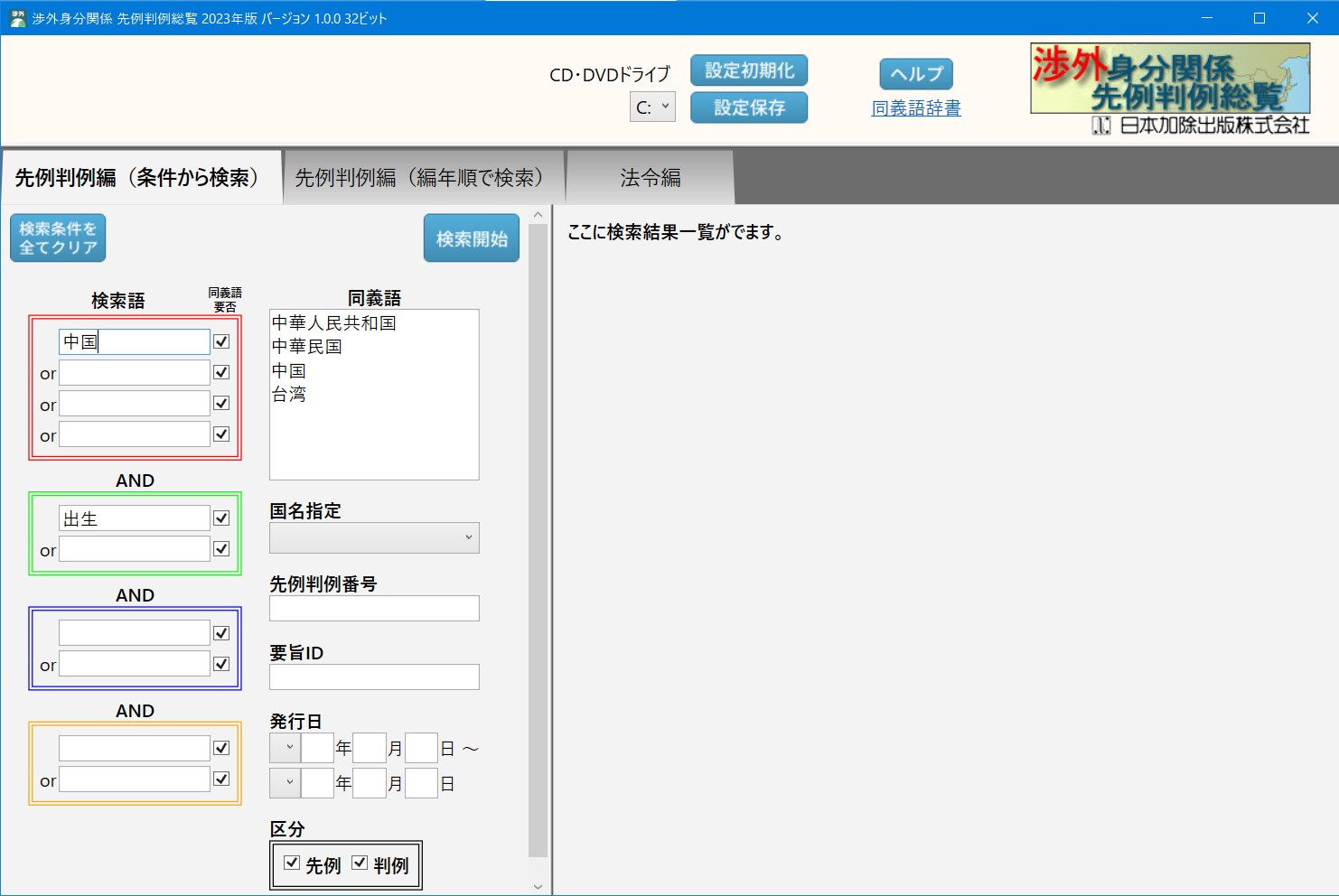Viewport: 1339px width, 896px height.
Task: Click the search panel vertical scrollbar
Action: 538,542
